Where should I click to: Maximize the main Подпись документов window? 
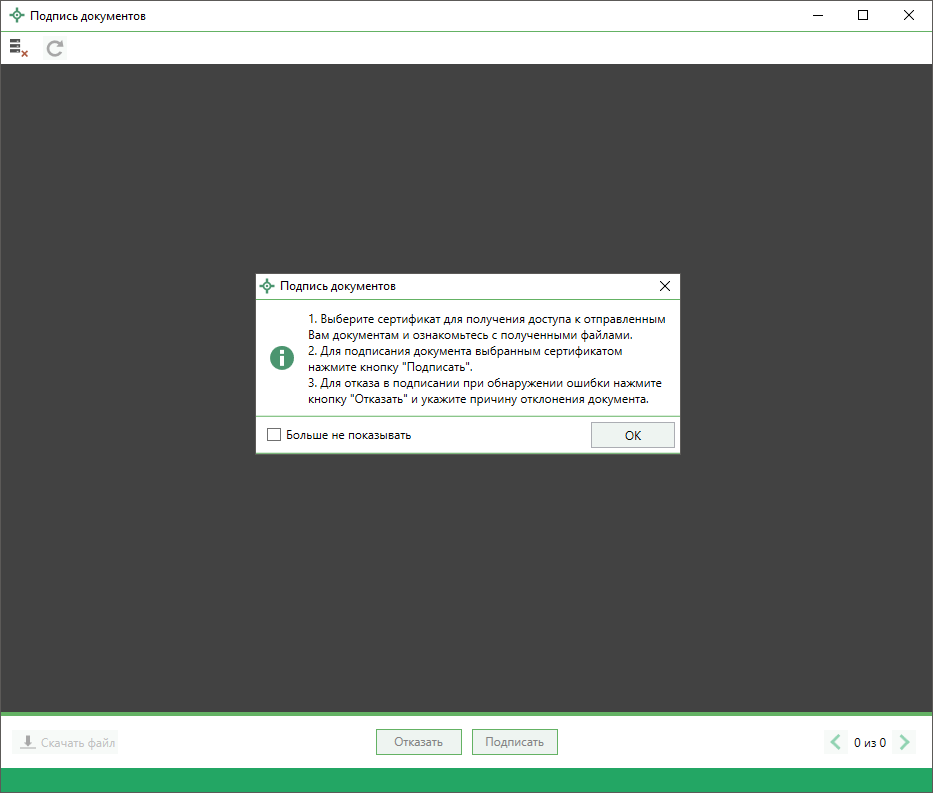coord(863,16)
